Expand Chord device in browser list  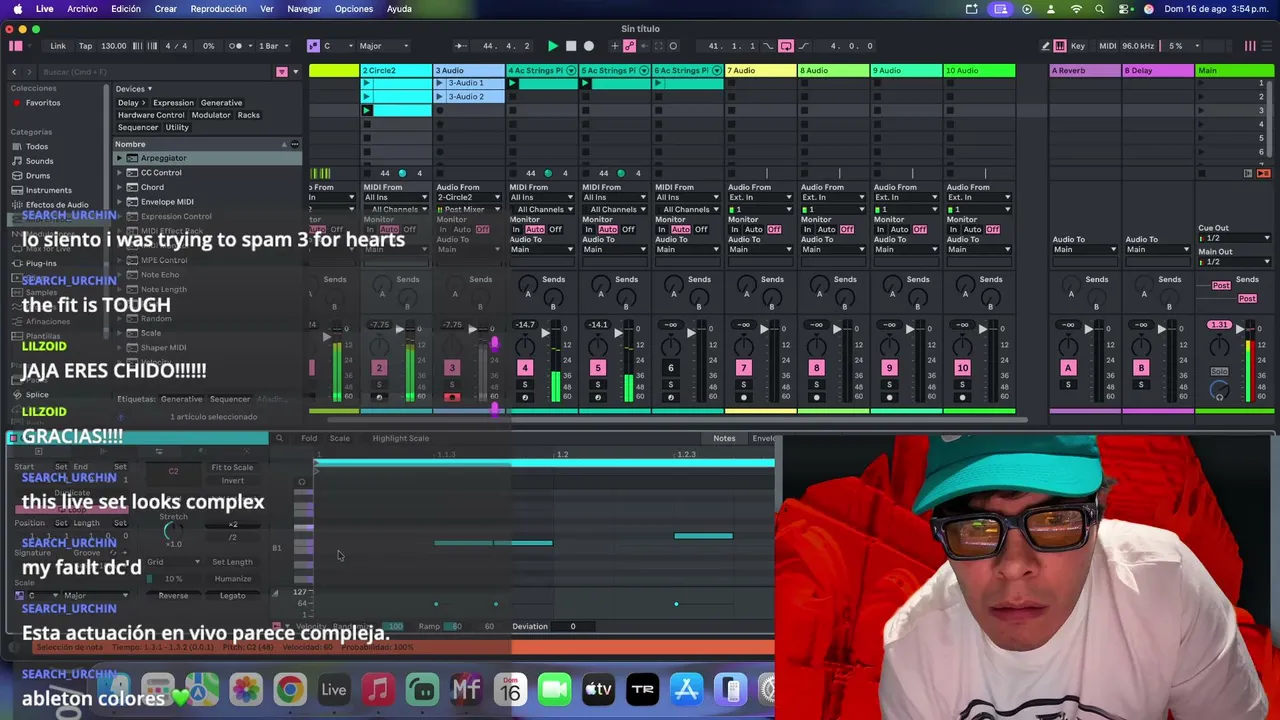click(119, 187)
